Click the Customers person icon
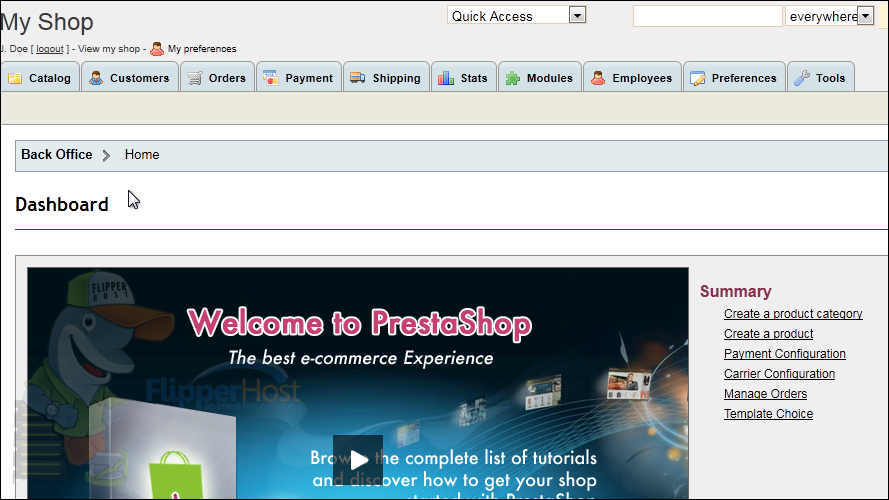Viewport: 889px width, 500px height. 96,78
